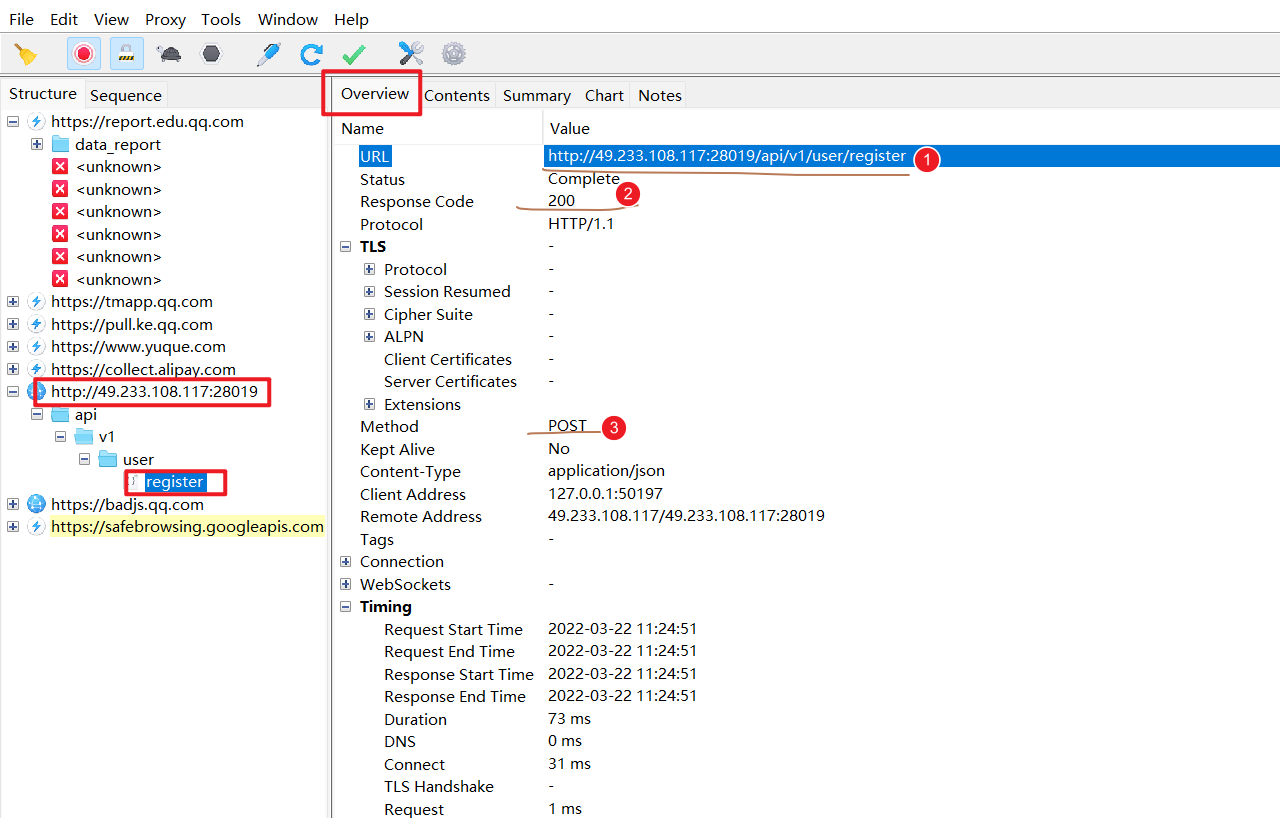Screen dimensions: 1280x818
Task: Collapse the api folder node
Action: [37, 414]
